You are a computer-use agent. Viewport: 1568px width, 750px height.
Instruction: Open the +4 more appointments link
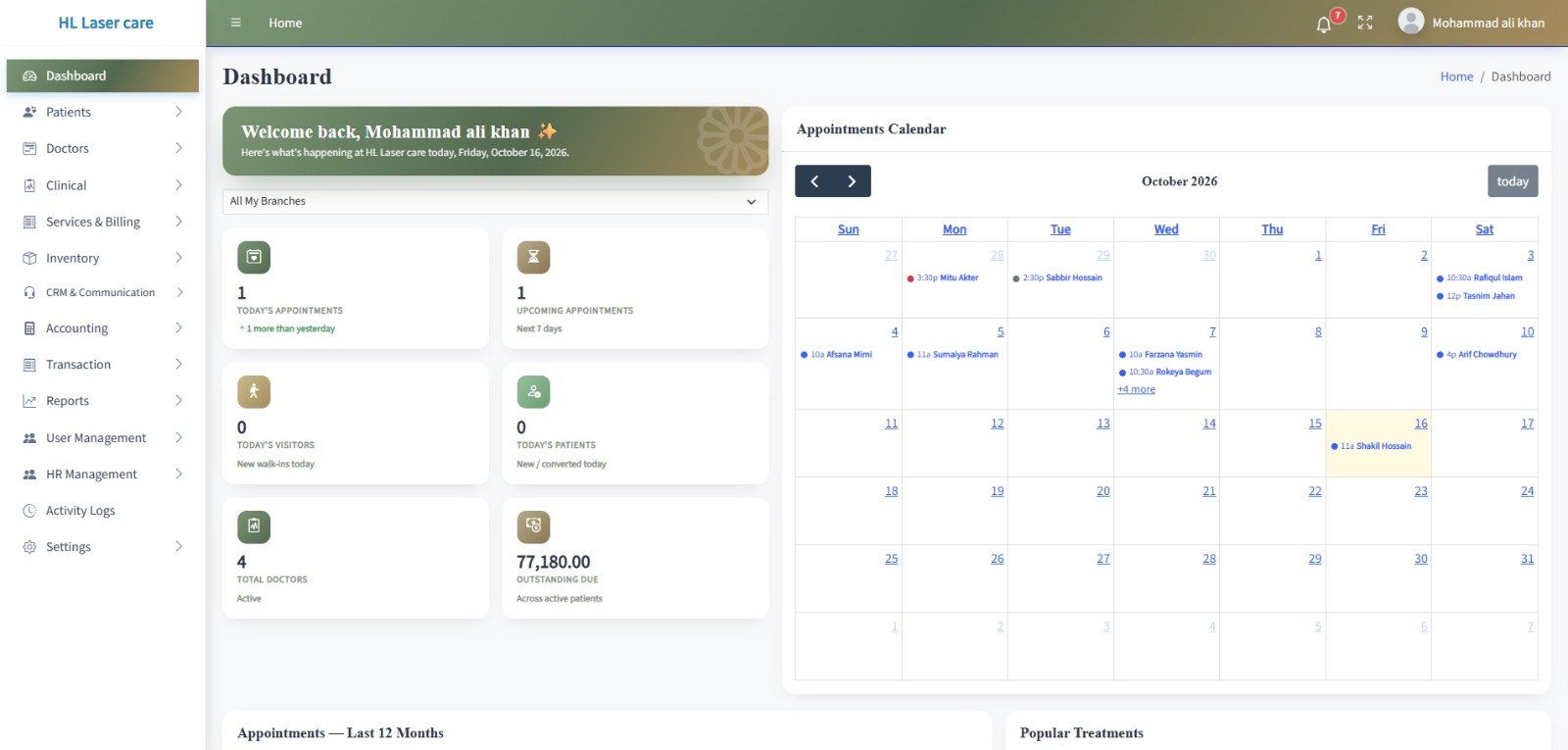[x=1136, y=389]
